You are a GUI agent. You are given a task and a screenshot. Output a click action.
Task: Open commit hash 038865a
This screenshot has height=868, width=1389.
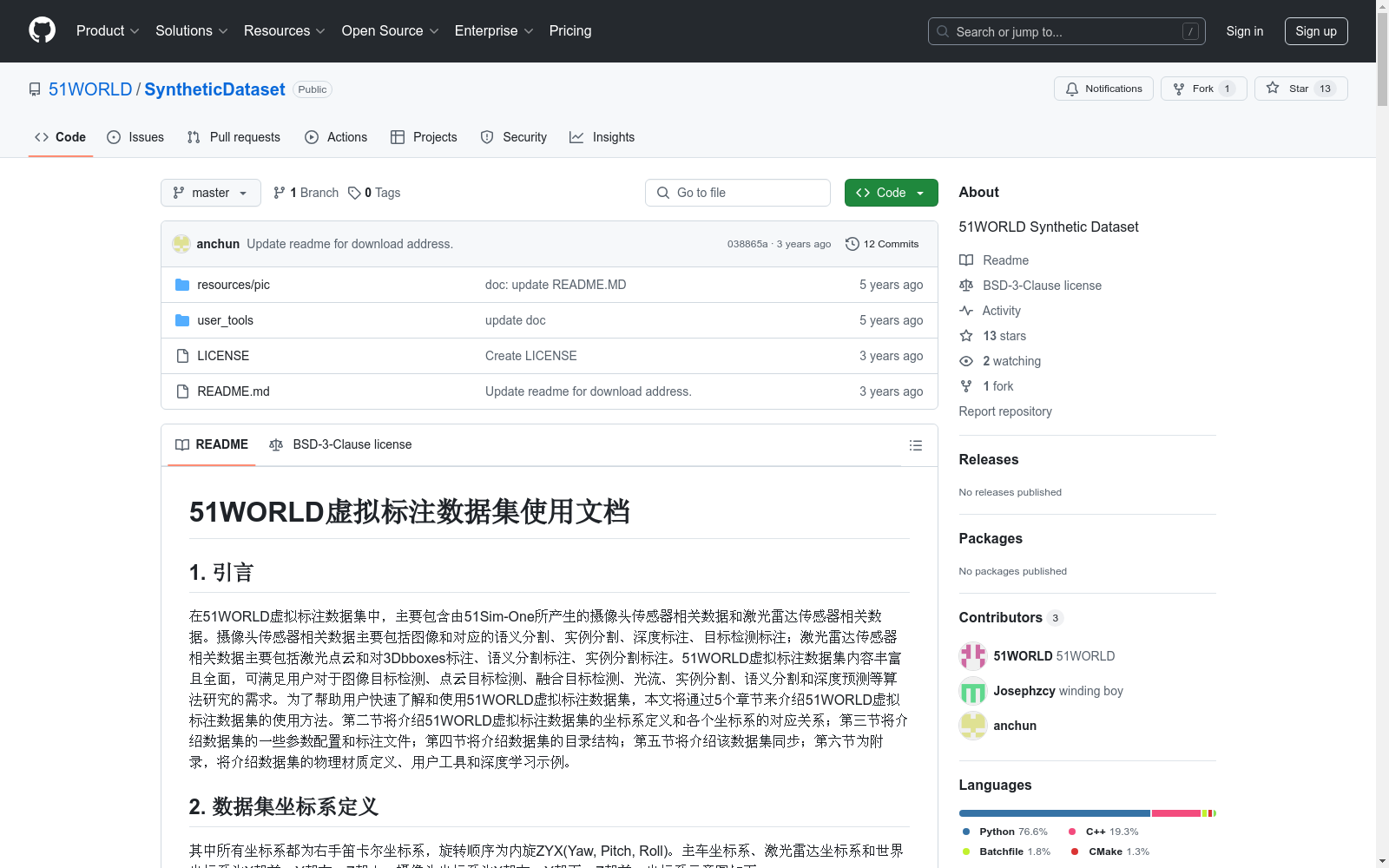(x=747, y=244)
